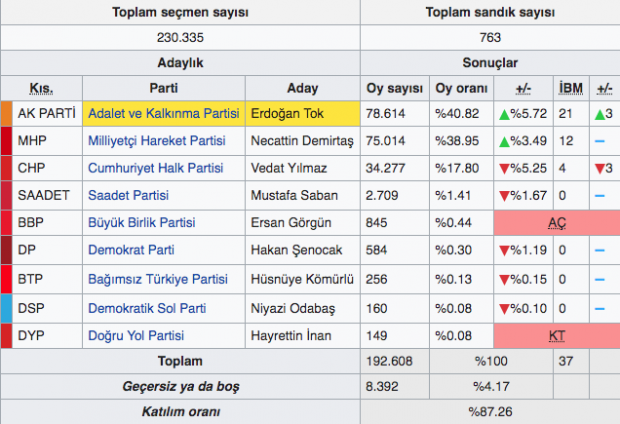Click the red down arrow beside %1.19
620x424 pixels.
click(x=504, y=250)
